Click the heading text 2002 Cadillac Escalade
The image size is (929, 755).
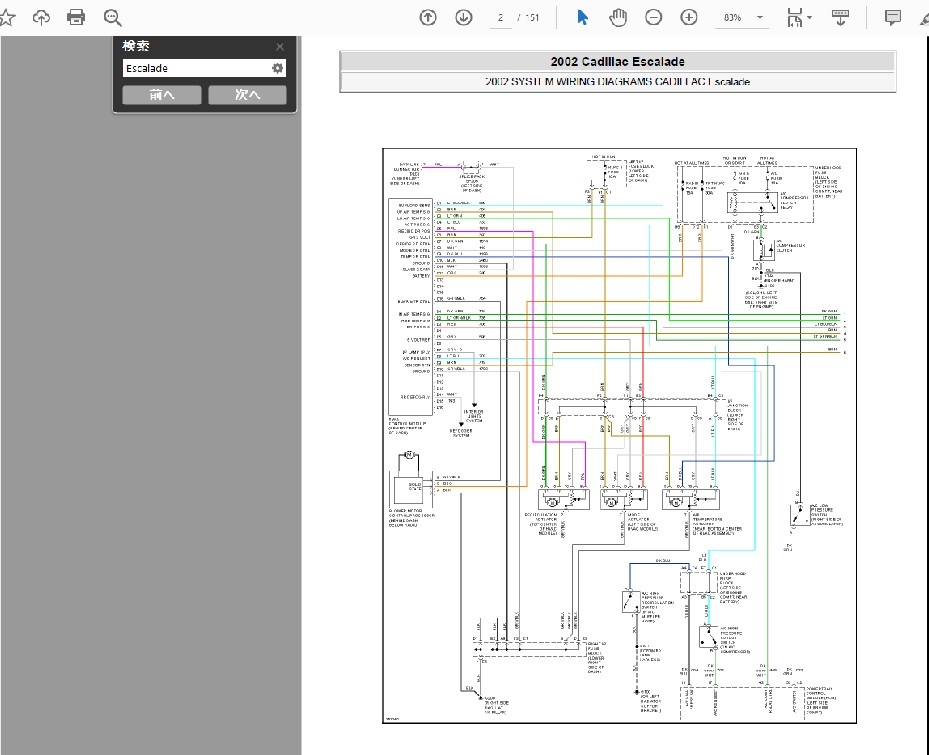click(617, 62)
